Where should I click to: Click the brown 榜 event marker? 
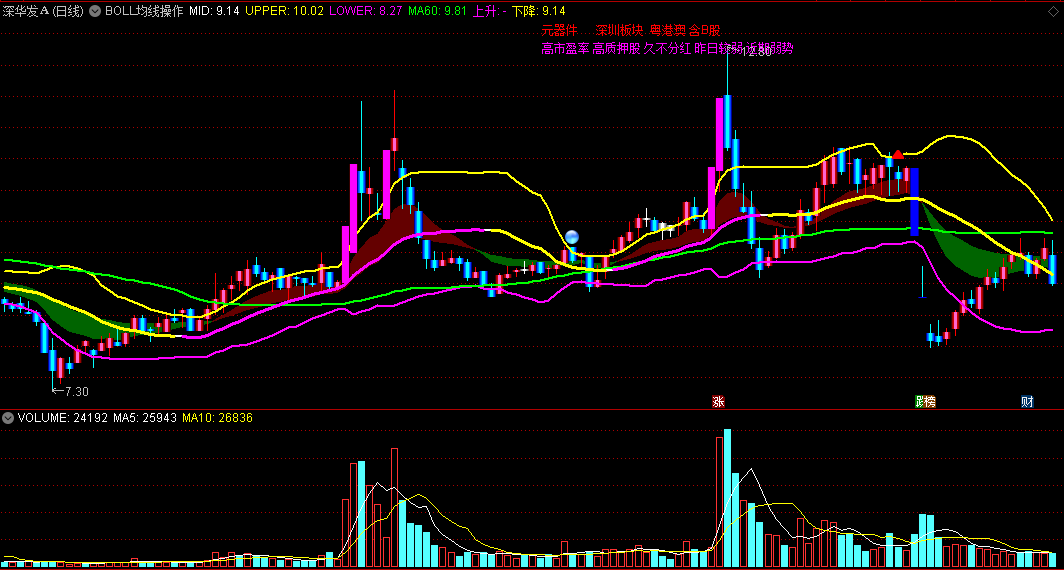pyautogui.click(x=930, y=402)
